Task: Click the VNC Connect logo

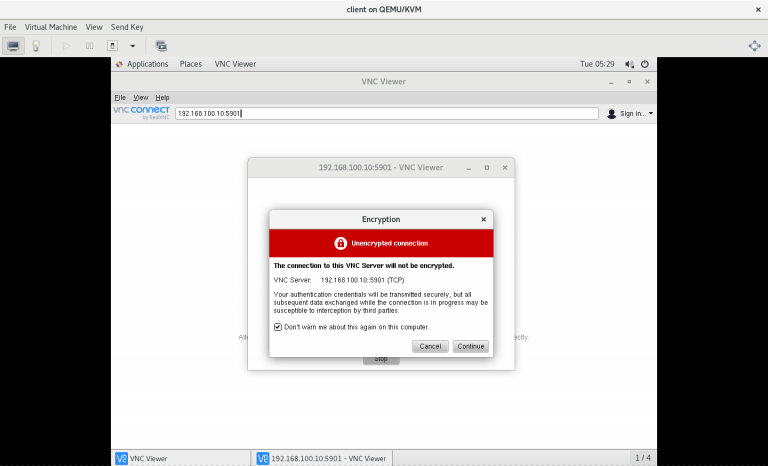Action: point(142,113)
